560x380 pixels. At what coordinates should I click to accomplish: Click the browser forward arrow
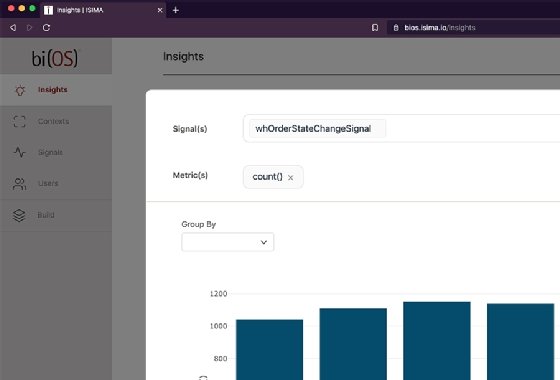pyautogui.click(x=29, y=28)
